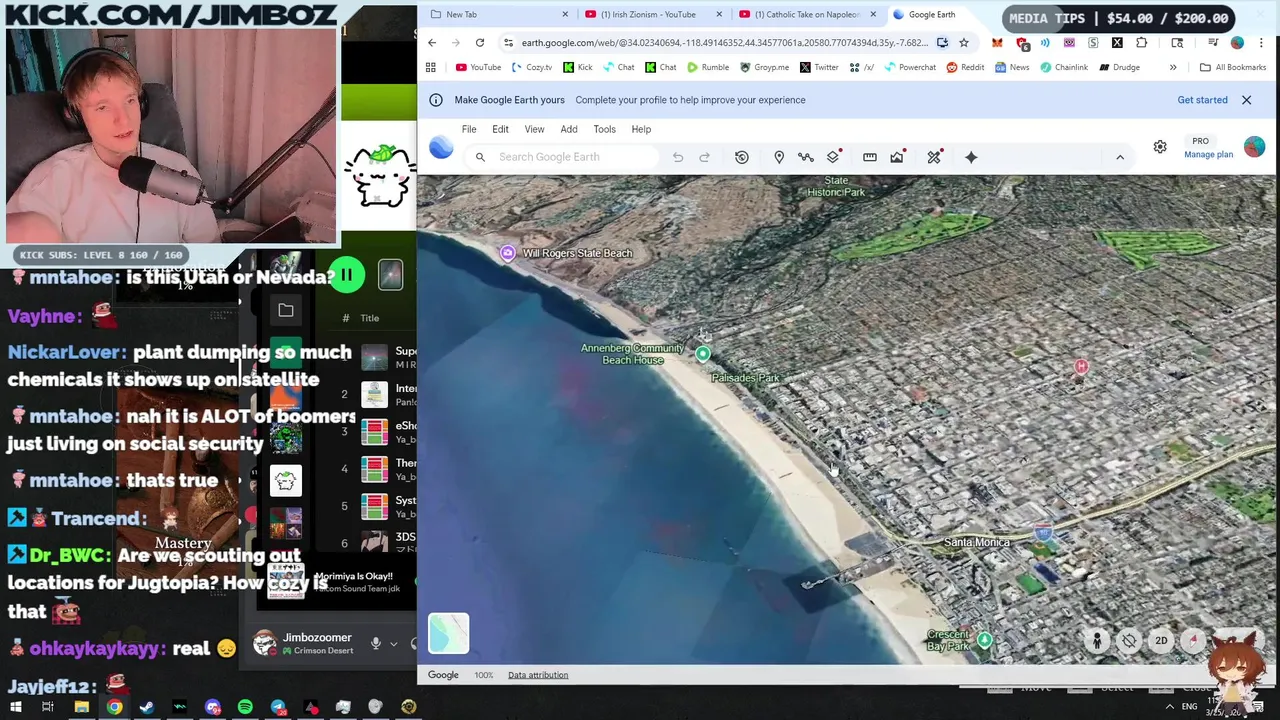The width and height of the screenshot is (1280, 720).
Task: Select the Draw path or polygon tool
Action: (806, 157)
